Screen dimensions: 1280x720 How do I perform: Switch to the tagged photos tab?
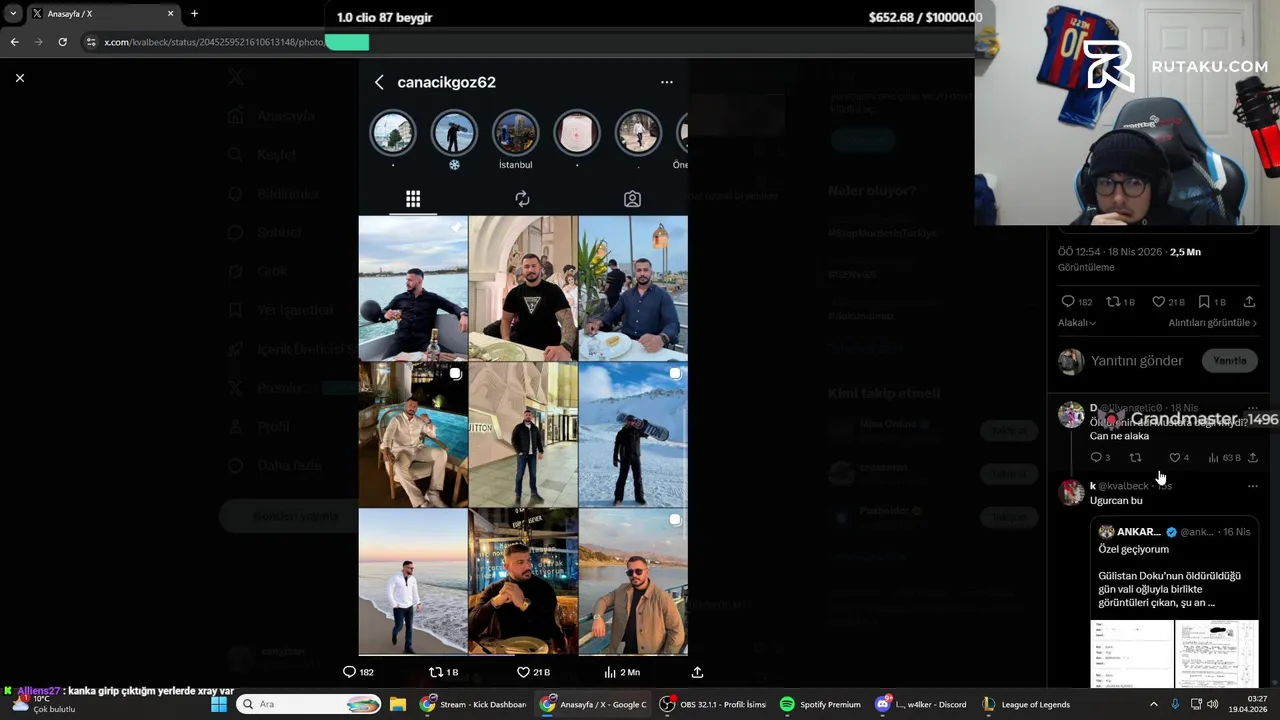coord(632,199)
